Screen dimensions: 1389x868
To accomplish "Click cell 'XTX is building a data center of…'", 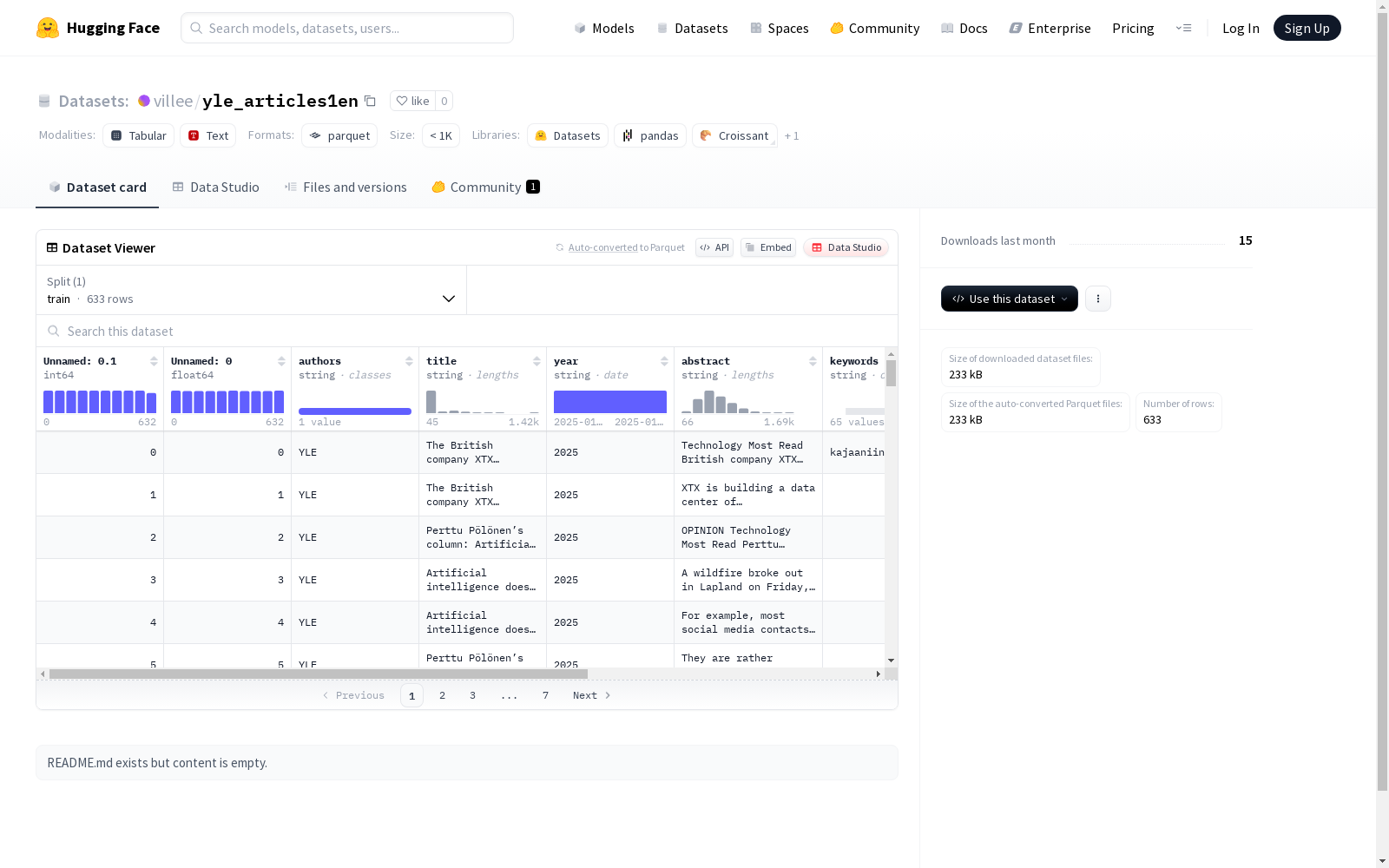I will (x=748, y=495).
